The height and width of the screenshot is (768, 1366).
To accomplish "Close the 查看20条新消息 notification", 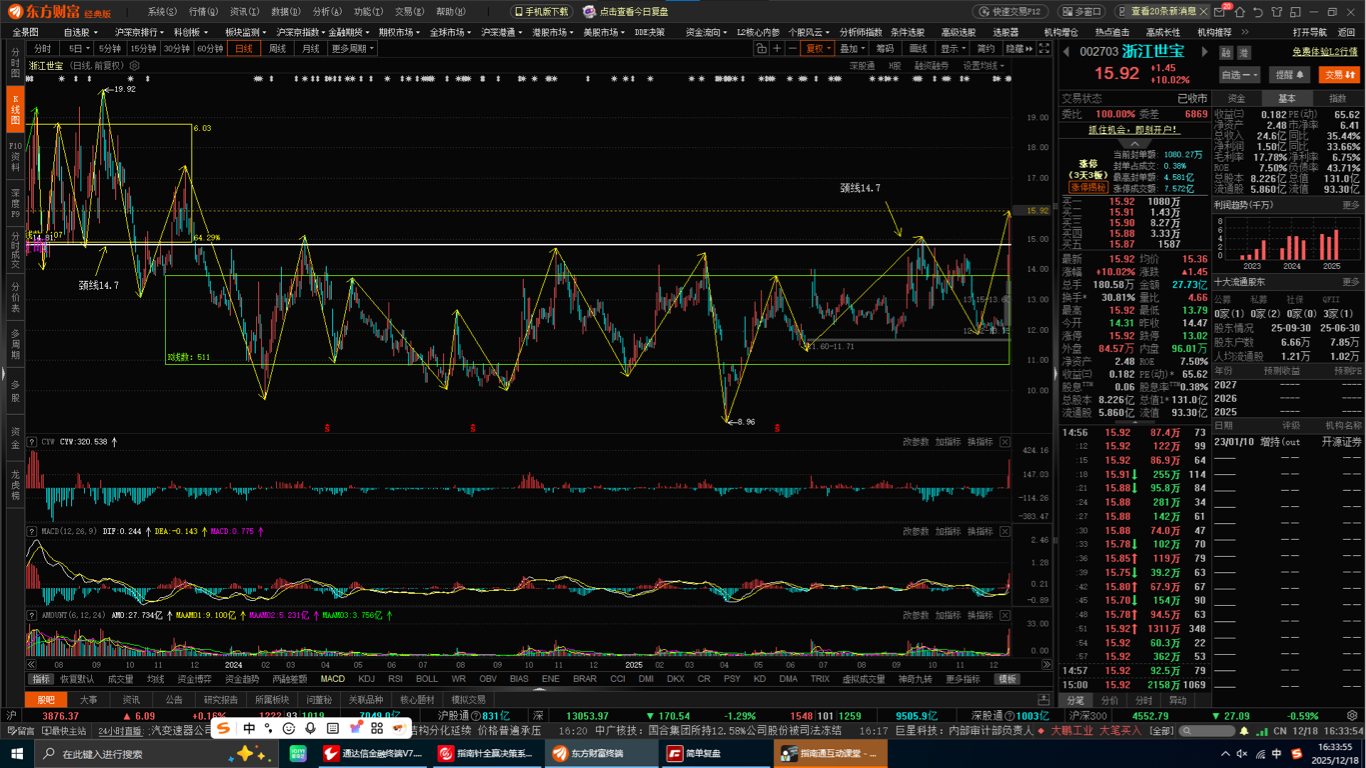I will (x=1204, y=11).
